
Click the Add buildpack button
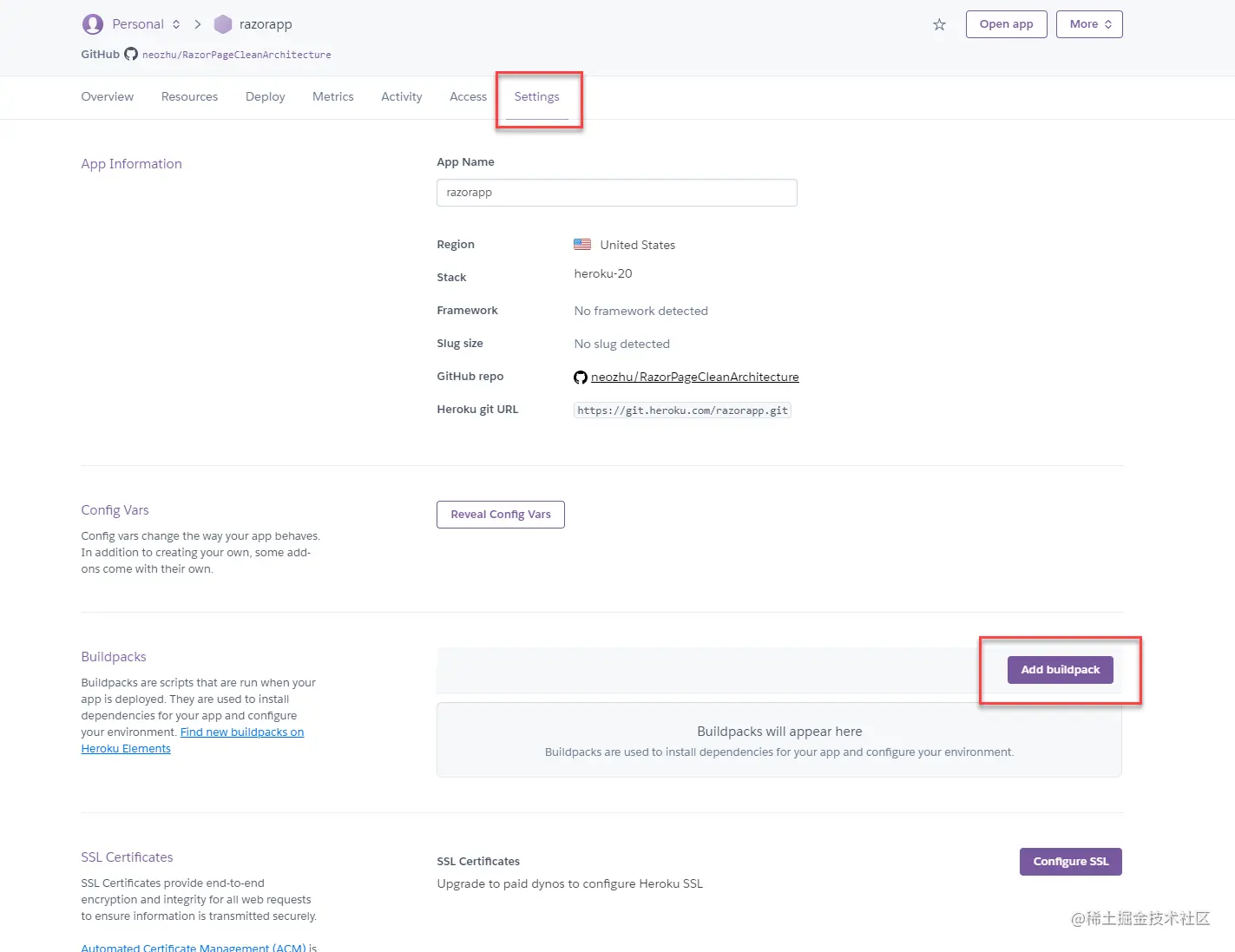(1061, 670)
